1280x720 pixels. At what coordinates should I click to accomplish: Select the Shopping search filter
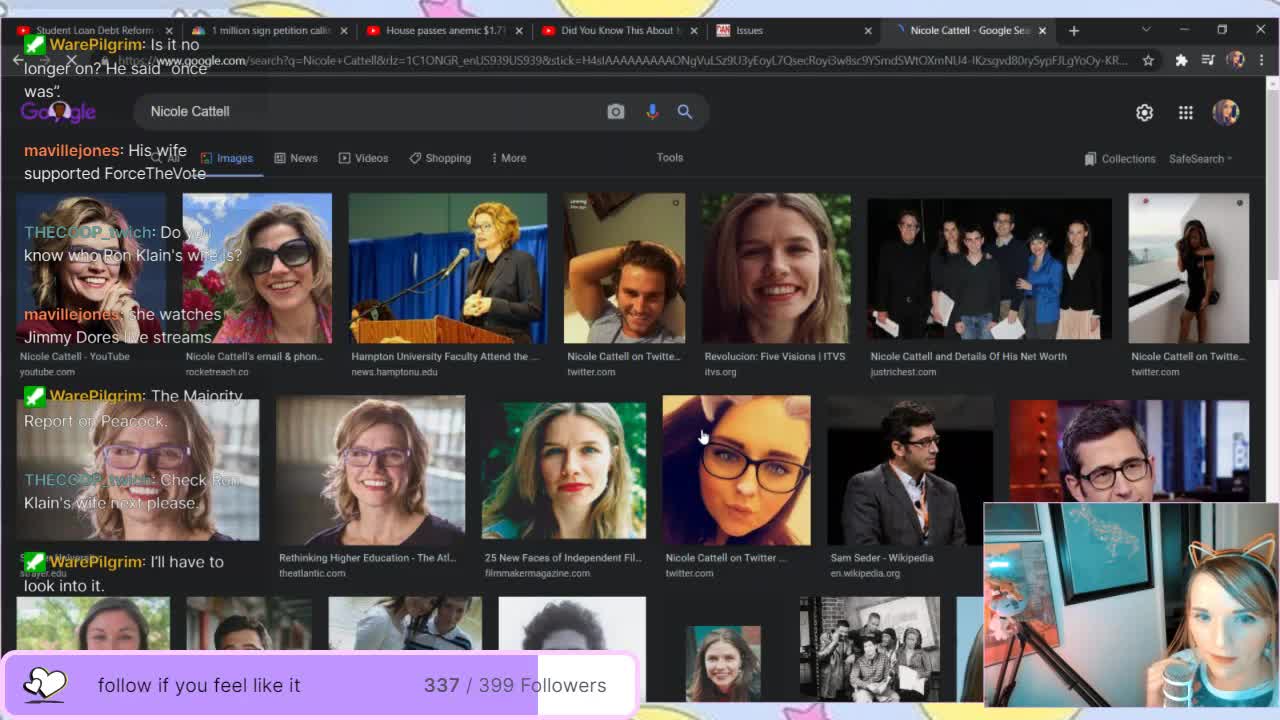[440, 158]
